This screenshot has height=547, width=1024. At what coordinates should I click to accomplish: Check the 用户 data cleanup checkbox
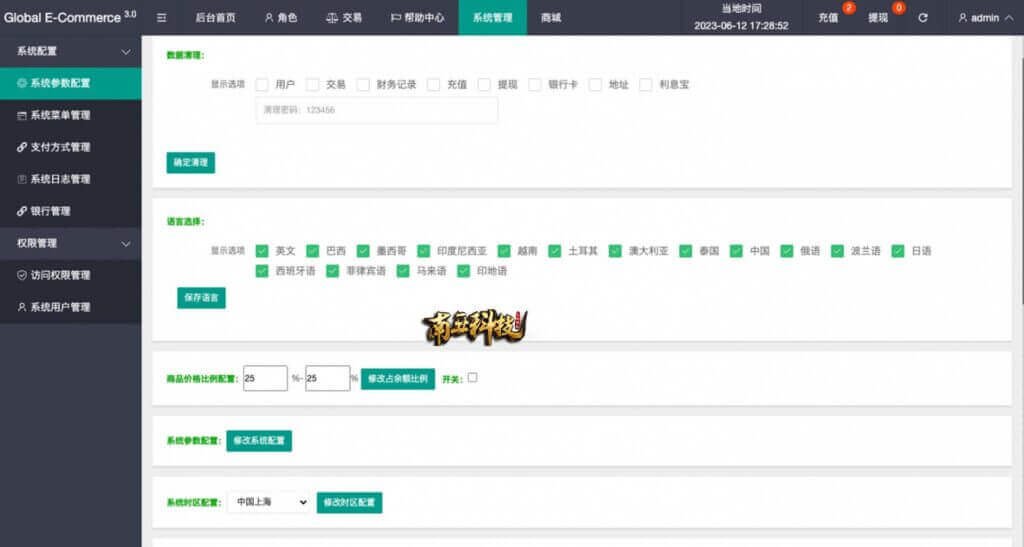coord(262,85)
